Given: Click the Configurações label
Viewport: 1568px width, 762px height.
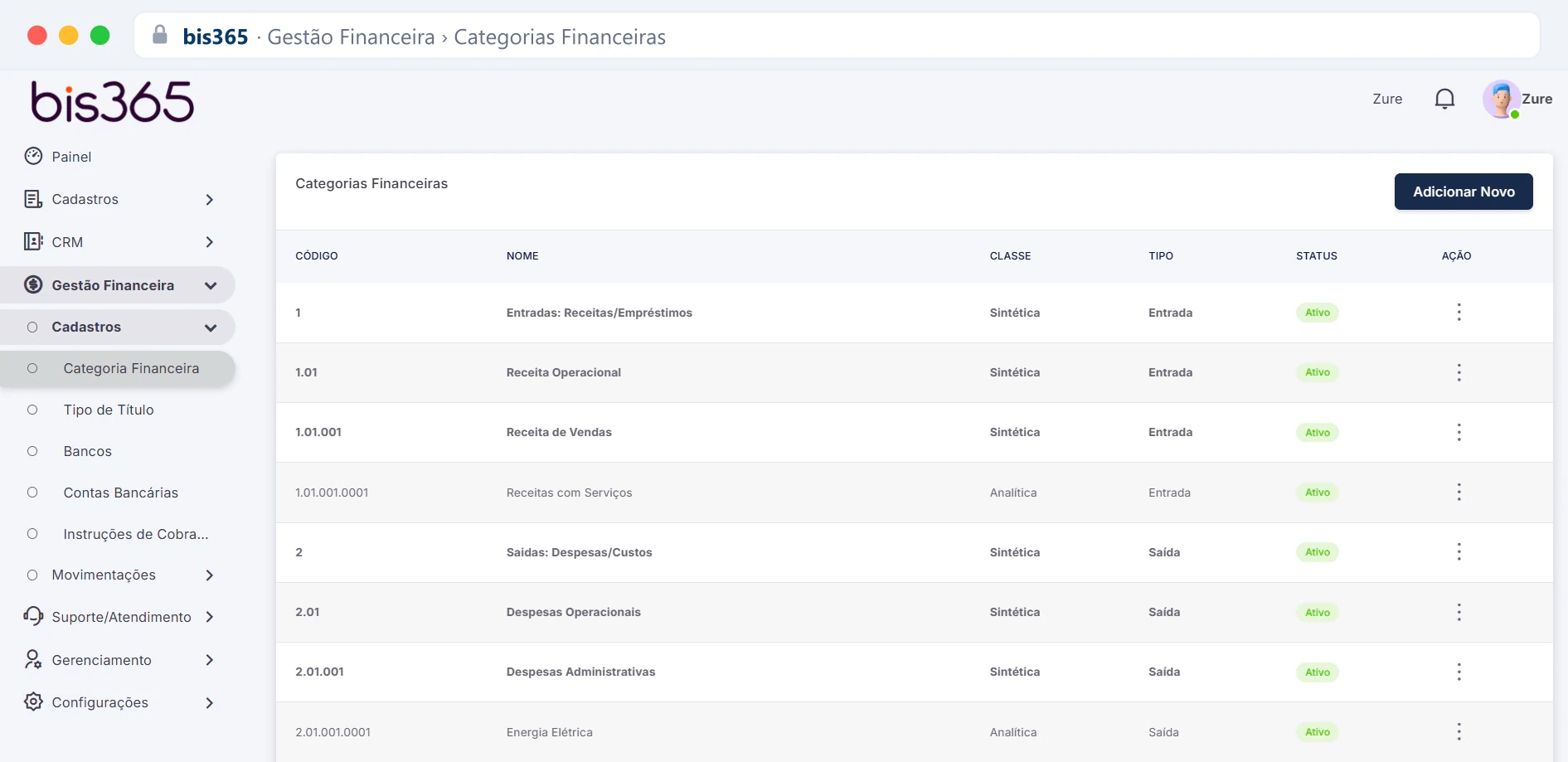Looking at the screenshot, I should point(100,702).
